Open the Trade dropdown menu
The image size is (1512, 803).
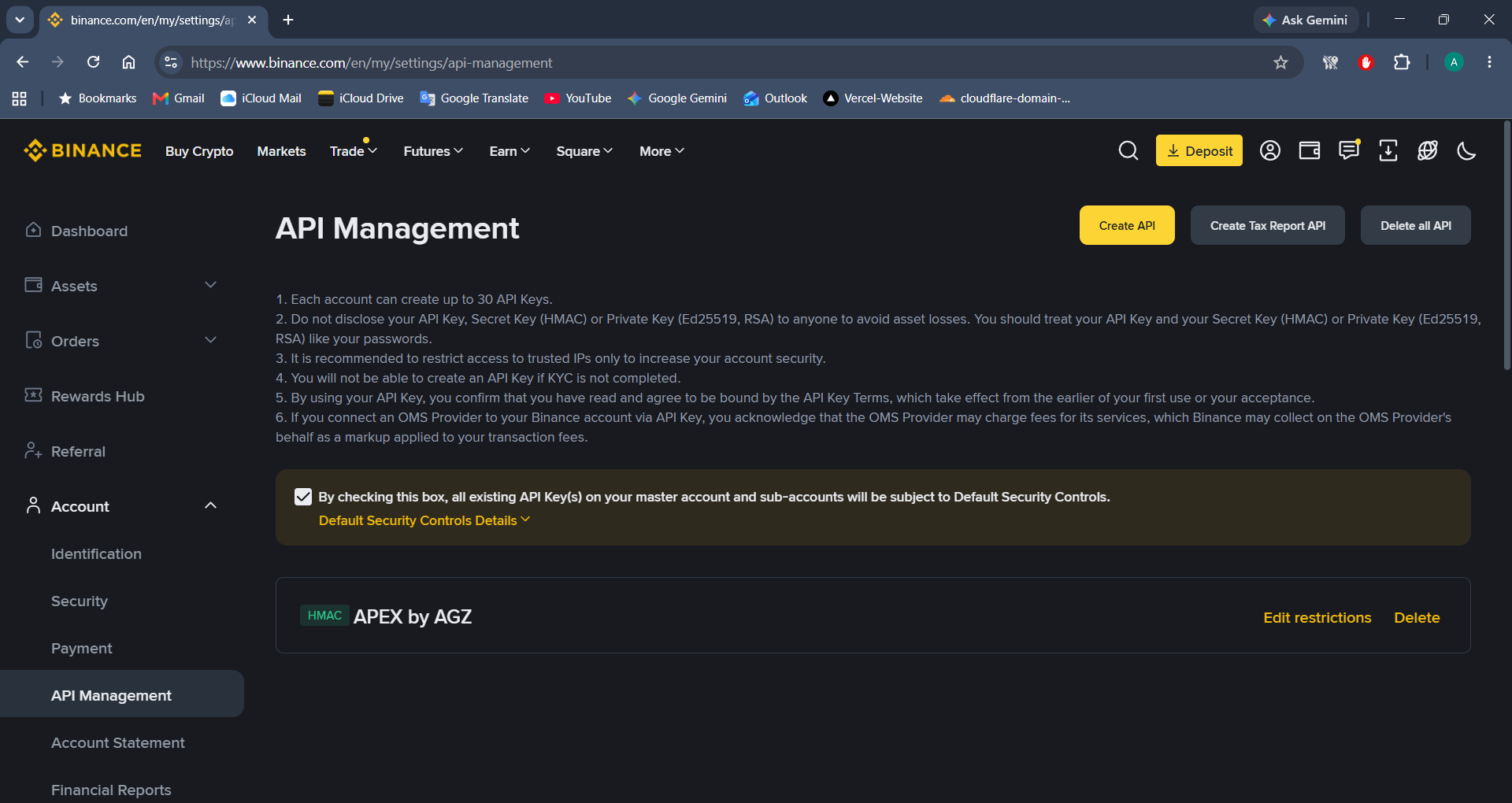coord(354,151)
